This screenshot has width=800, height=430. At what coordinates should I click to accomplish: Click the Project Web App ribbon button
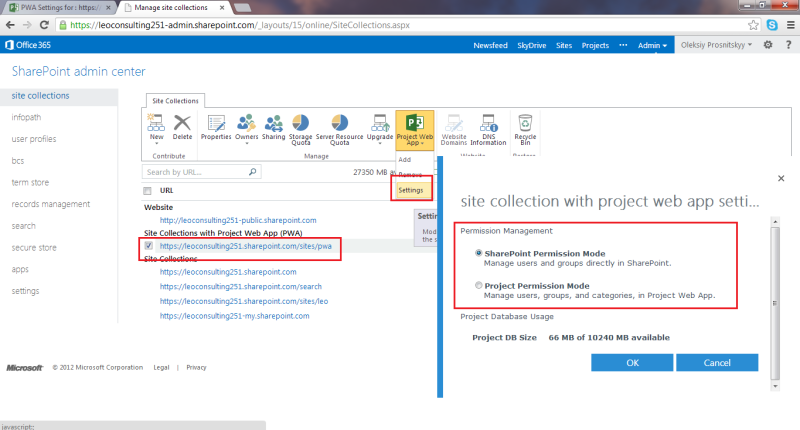pyautogui.click(x=414, y=130)
